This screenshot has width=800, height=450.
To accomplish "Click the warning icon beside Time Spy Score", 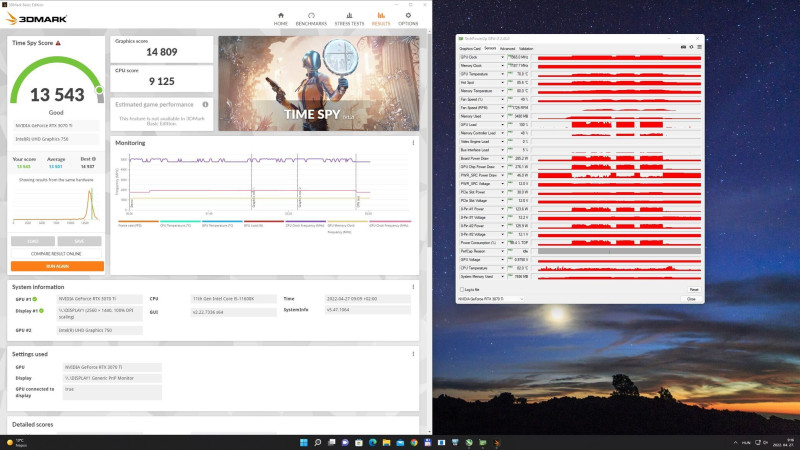I will pos(58,43).
